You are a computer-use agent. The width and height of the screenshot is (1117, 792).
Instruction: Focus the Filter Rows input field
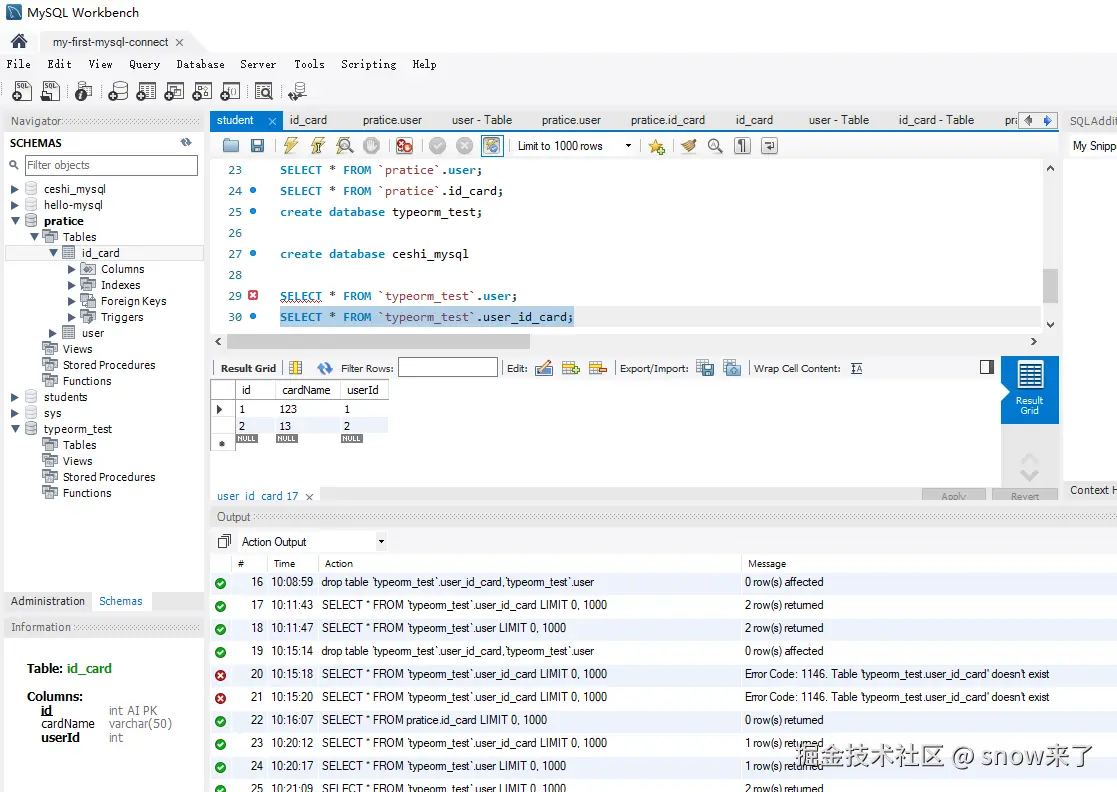447,368
